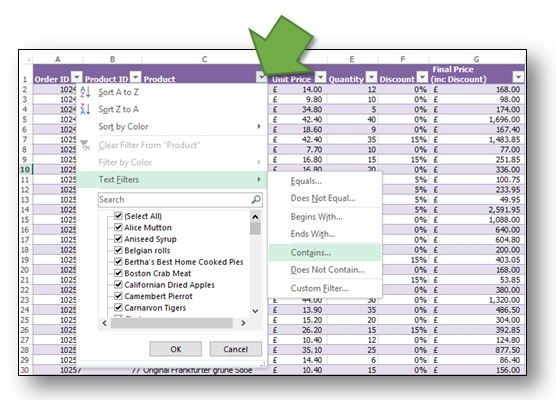The height and width of the screenshot is (400, 556).
Task: Click the horizontal scroll left arrow
Action: 104,323
